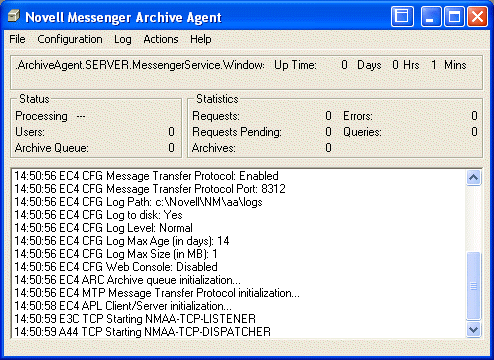The image size is (494, 360).
Task: Click the log scrollbar thumb
Action: click(473, 286)
